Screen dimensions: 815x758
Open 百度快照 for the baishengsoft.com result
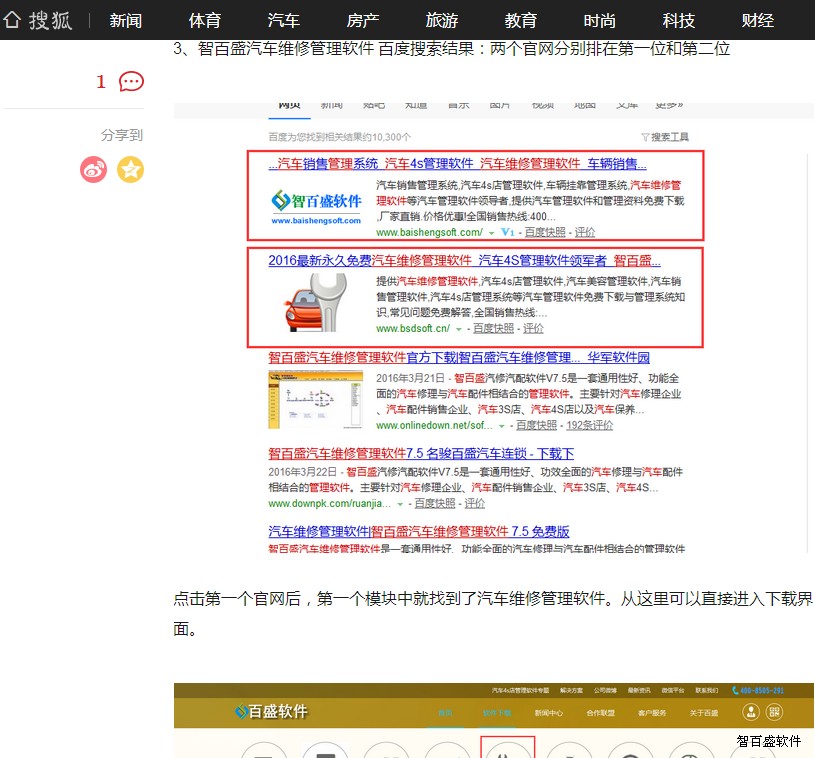(545, 232)
